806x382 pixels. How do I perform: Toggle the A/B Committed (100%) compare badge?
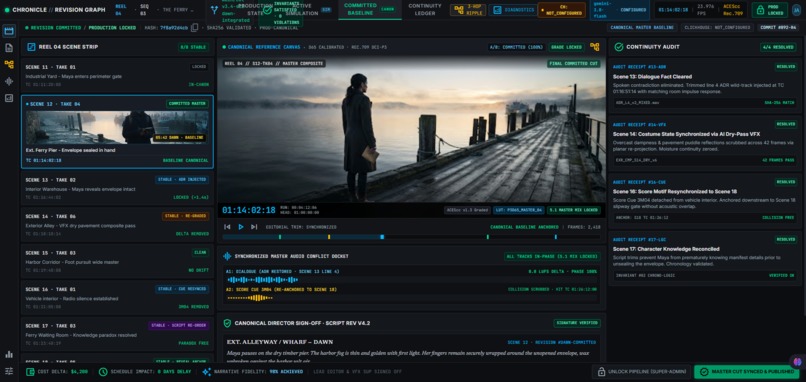tap(516, 47)
